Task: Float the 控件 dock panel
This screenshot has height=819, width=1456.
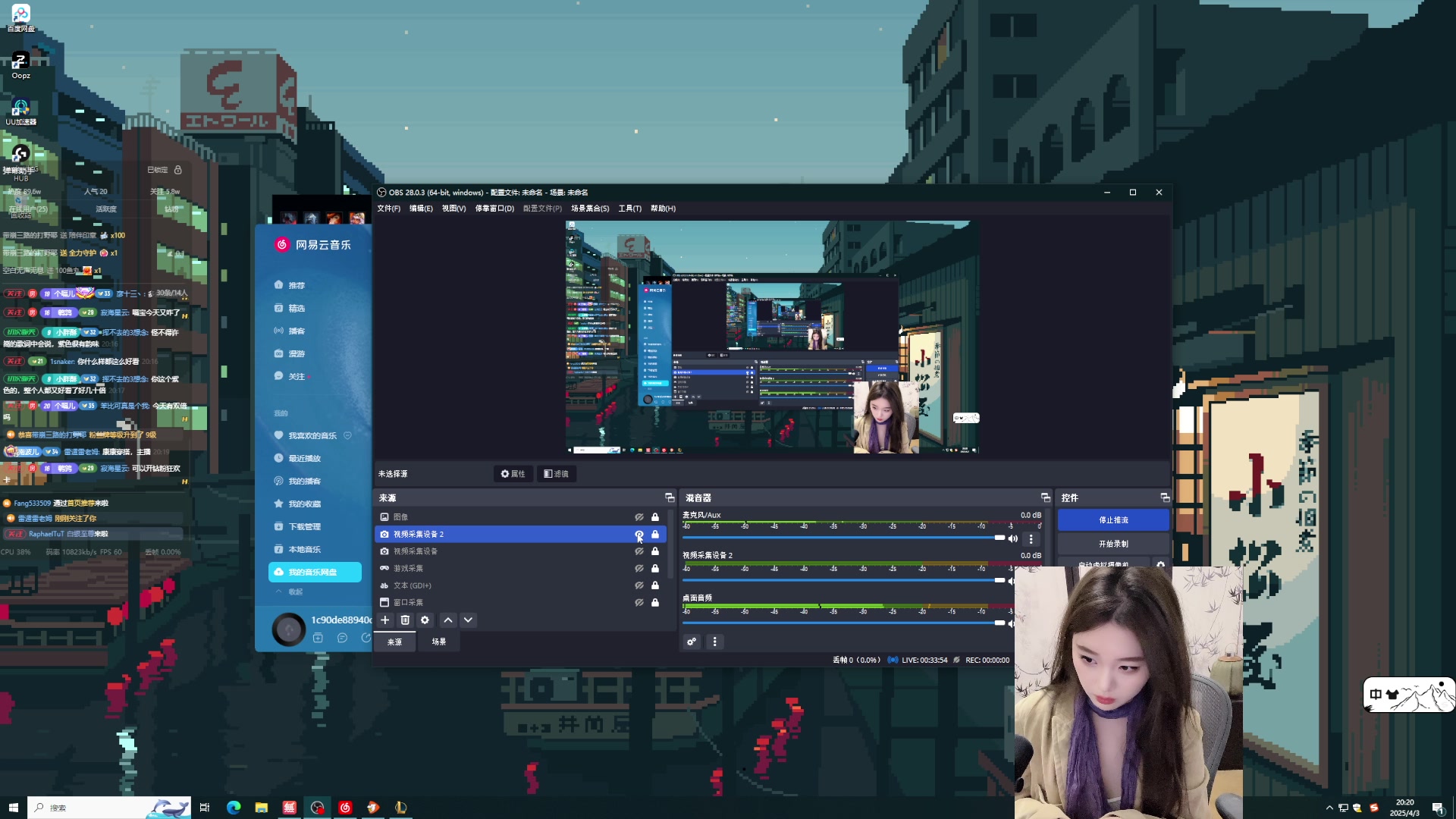Action: (1165, 498)
